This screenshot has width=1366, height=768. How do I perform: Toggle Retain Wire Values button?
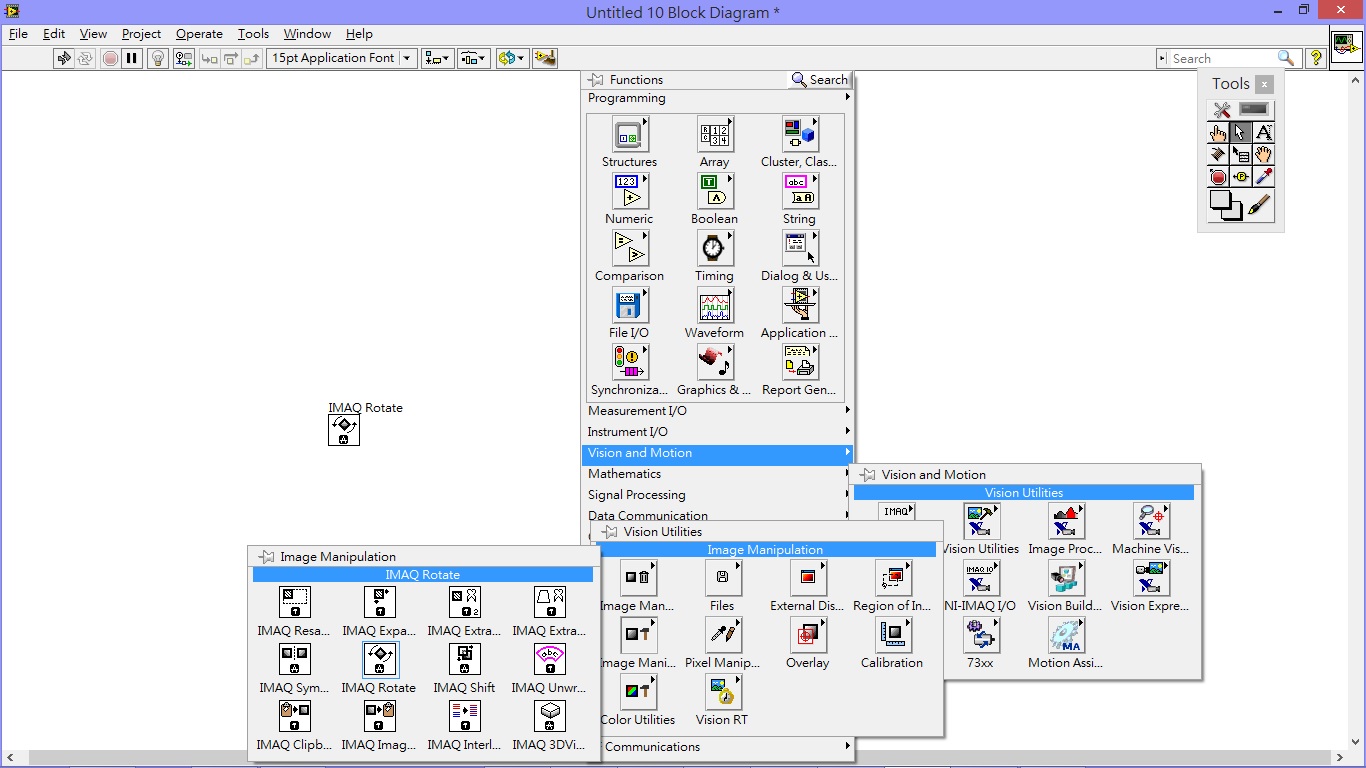click(184, 58)
